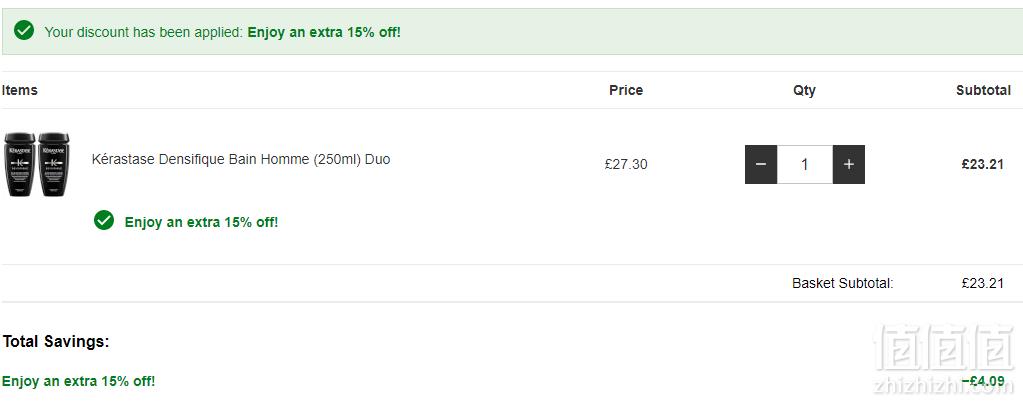Click the savings 'Enjoy an extra 15% off!' line

pyautogui.click(x=78, y=381)
